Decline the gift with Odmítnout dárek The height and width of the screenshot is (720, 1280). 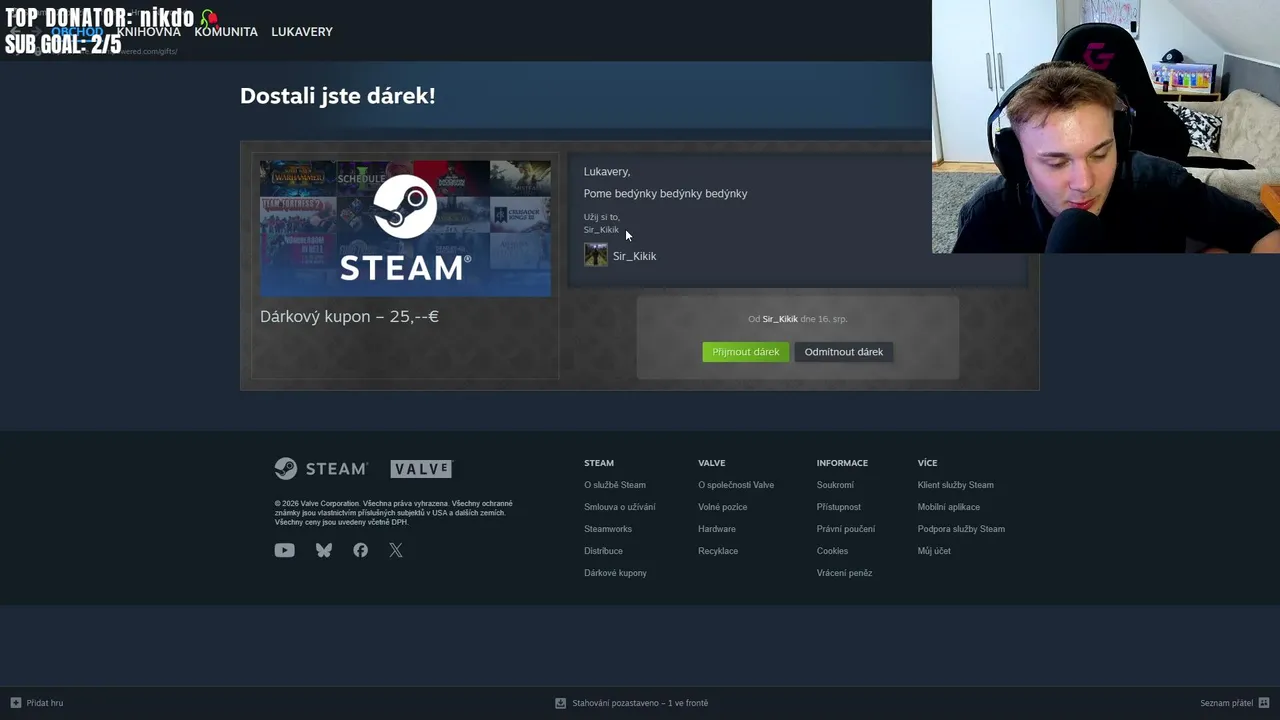coord(844,352)
